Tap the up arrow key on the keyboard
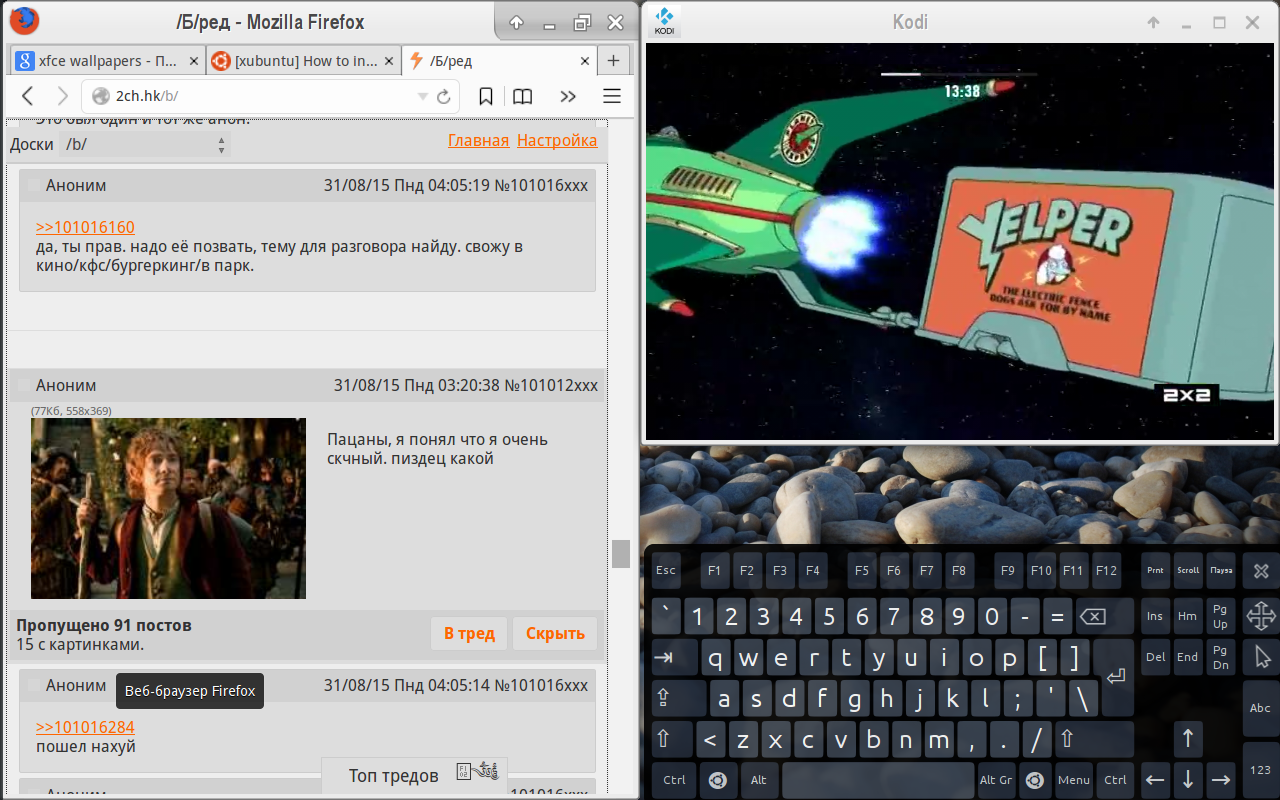 [x=1188, y=739]
